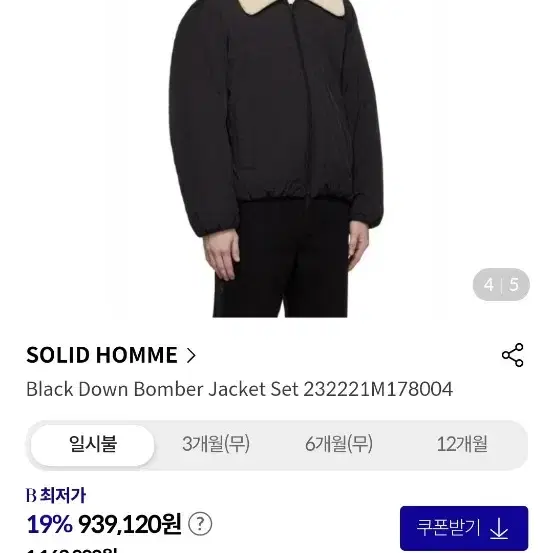Click the 4 | 5 image counter badge
The width and height of the screenshot is (553, 553).
pos(501,285)
